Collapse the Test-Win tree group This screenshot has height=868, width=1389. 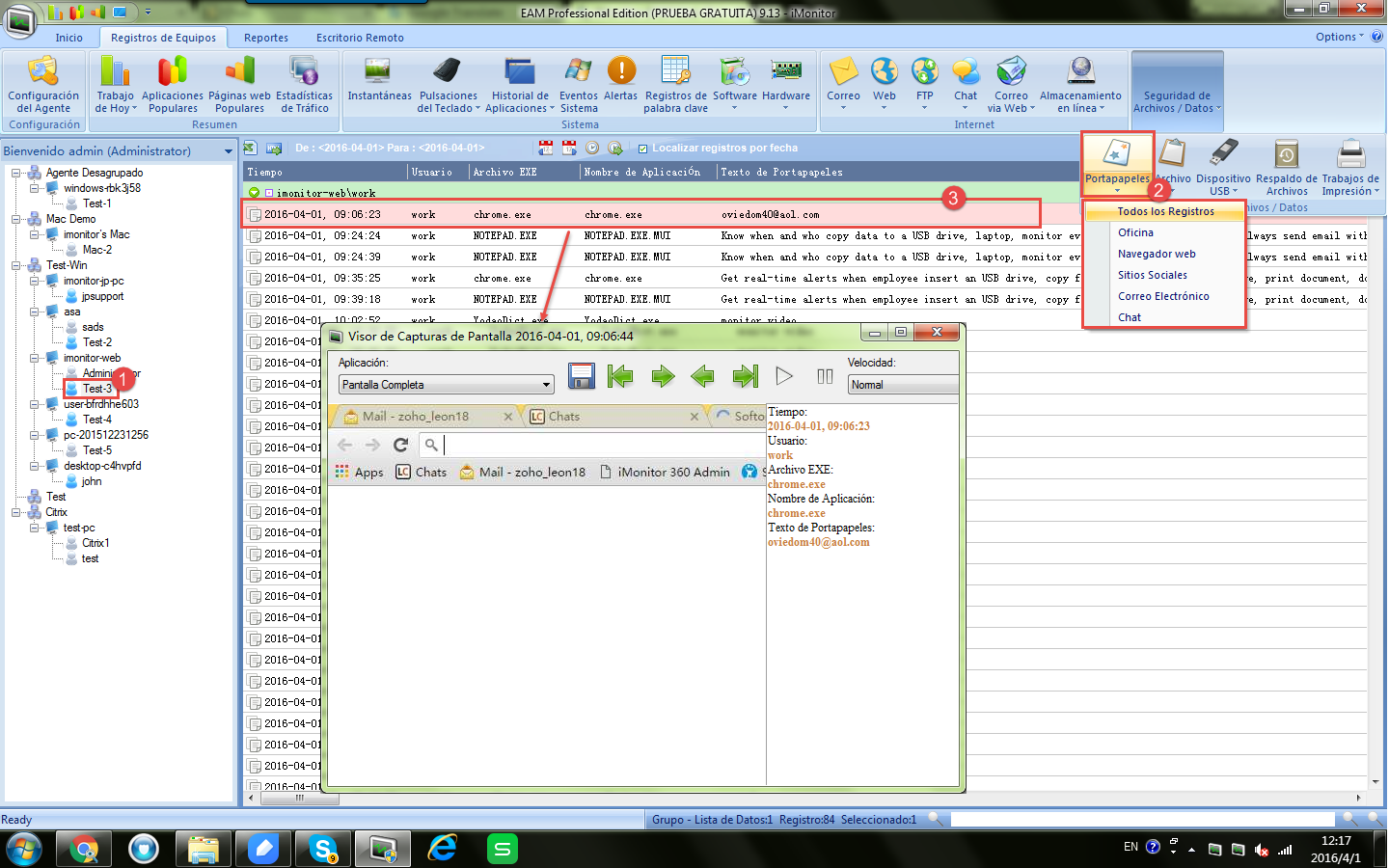click(16, 265)
